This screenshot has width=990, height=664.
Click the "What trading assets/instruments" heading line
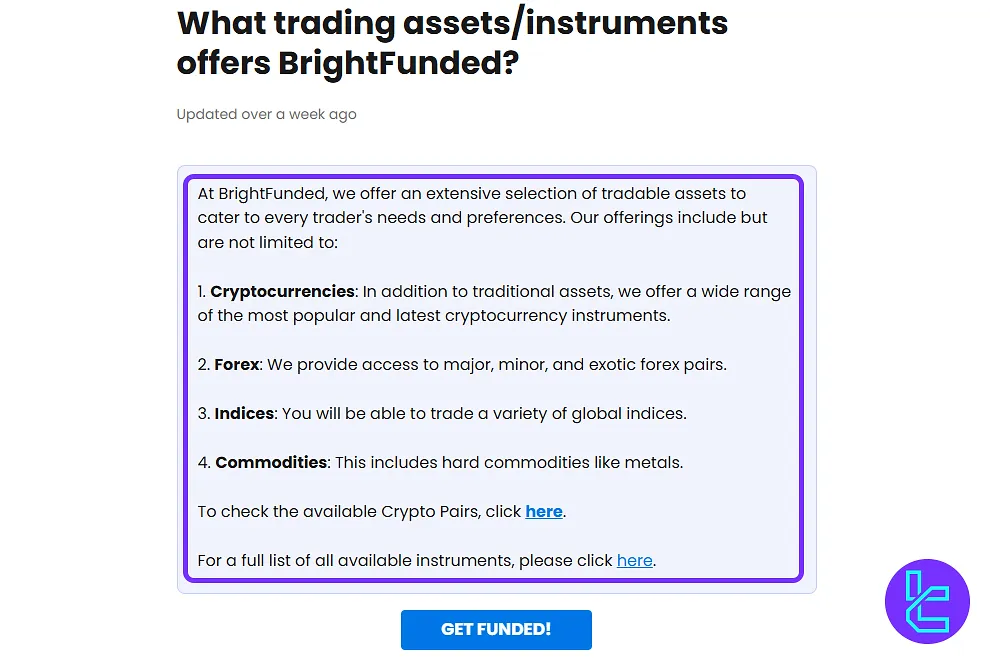coord(452,22)
